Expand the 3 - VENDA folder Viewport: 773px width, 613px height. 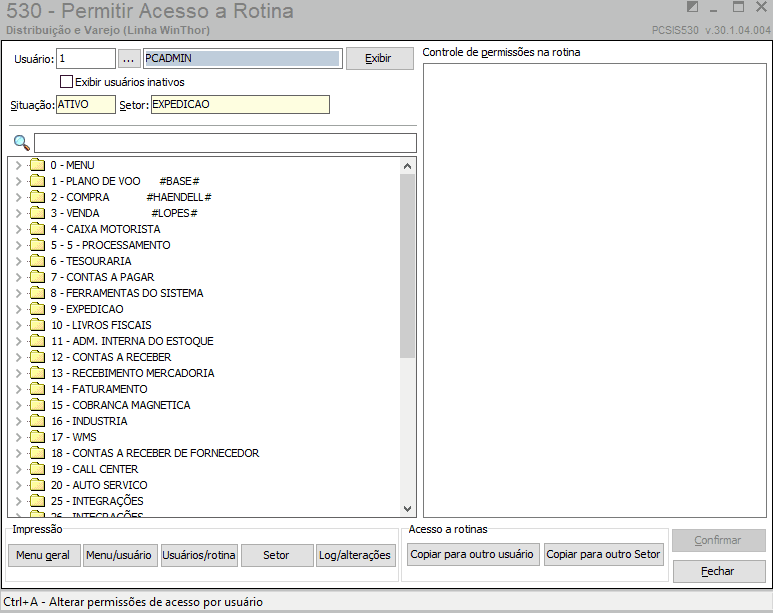click(x=18, y=213)
